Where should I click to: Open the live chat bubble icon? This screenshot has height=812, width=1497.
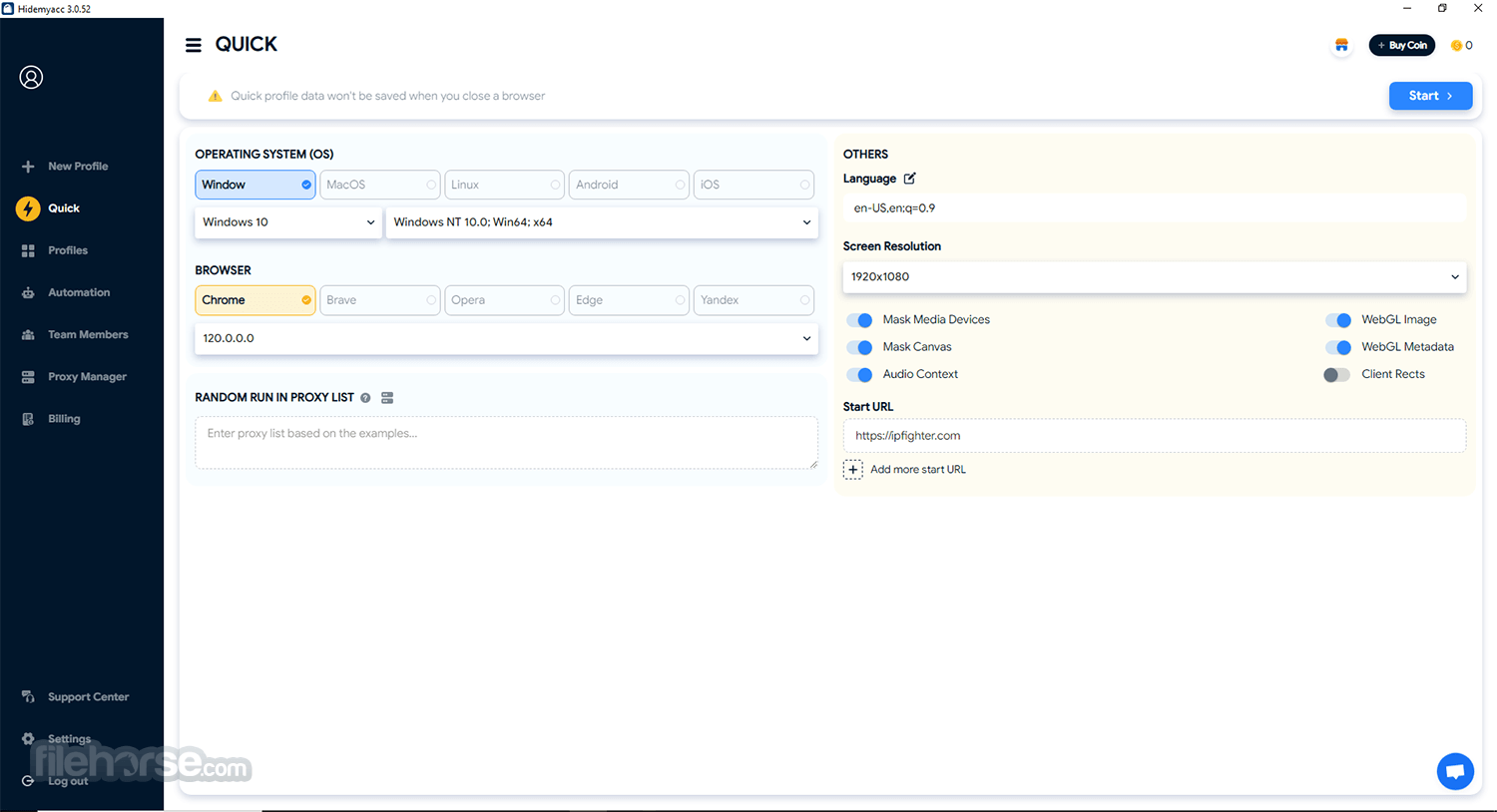pos(1455,771)
